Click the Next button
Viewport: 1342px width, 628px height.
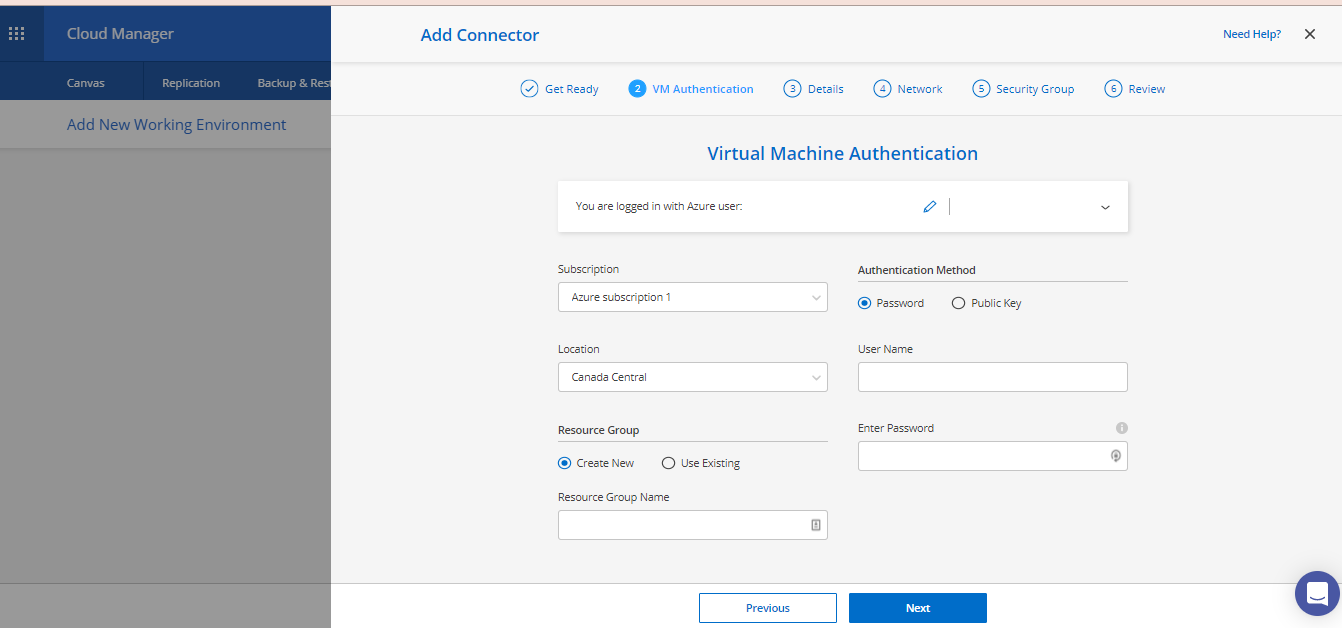(917, 608)
